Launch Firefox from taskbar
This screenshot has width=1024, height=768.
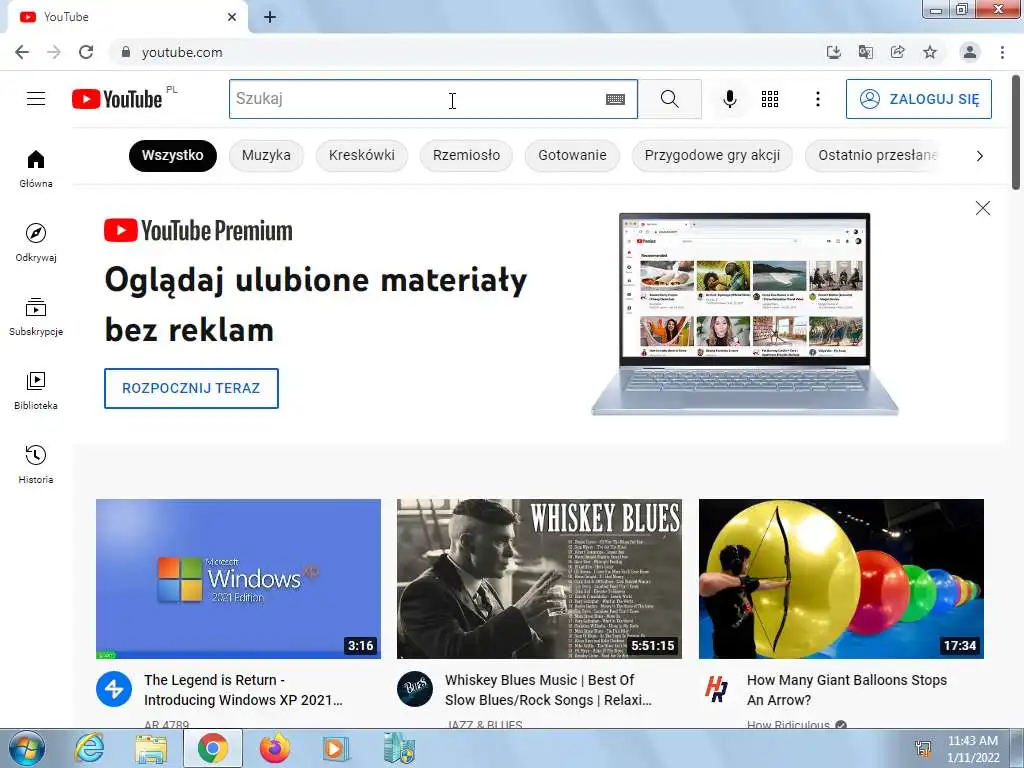[275, 748]
